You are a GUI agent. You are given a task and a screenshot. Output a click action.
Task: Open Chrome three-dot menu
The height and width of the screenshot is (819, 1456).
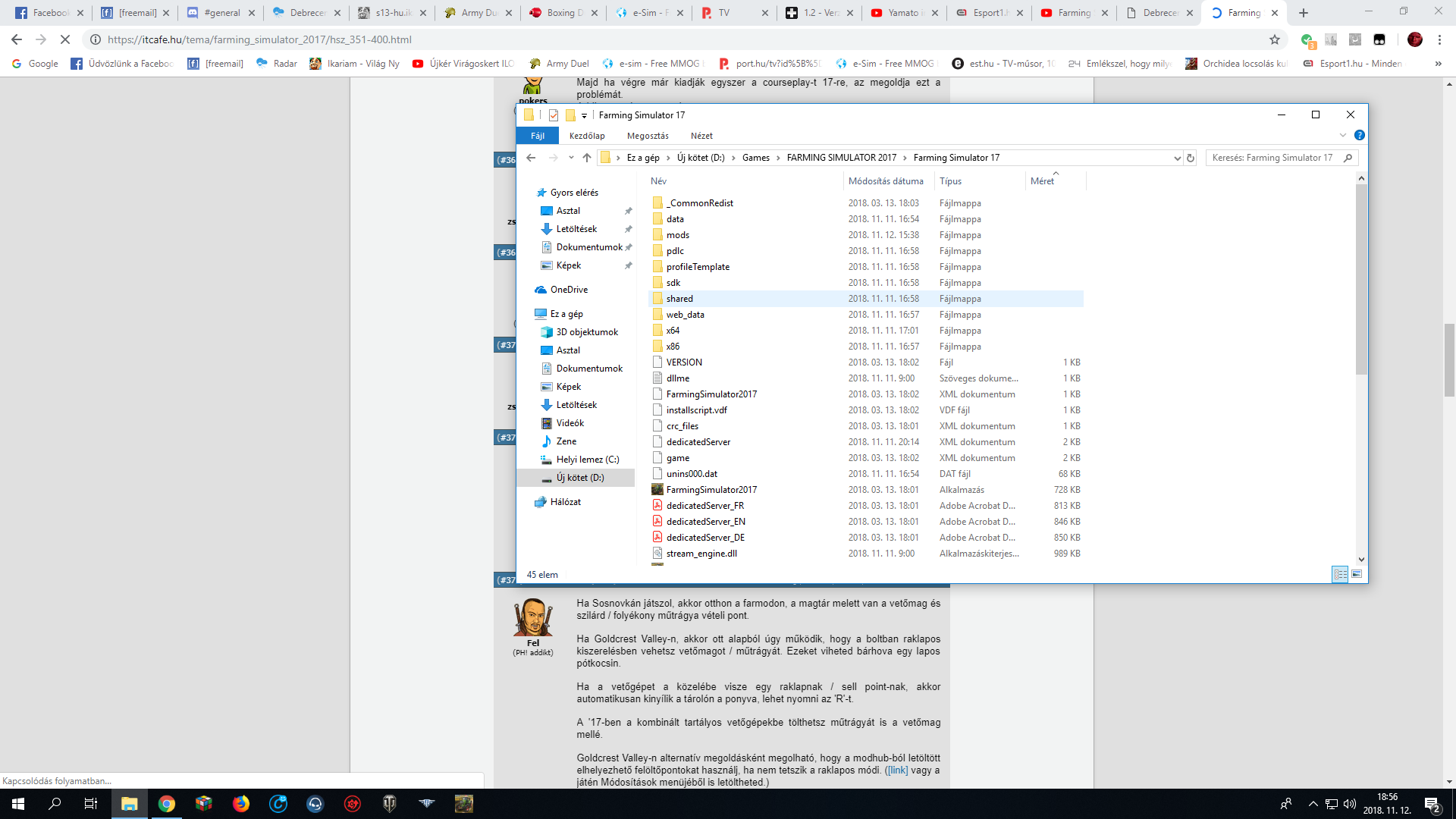1439,39
